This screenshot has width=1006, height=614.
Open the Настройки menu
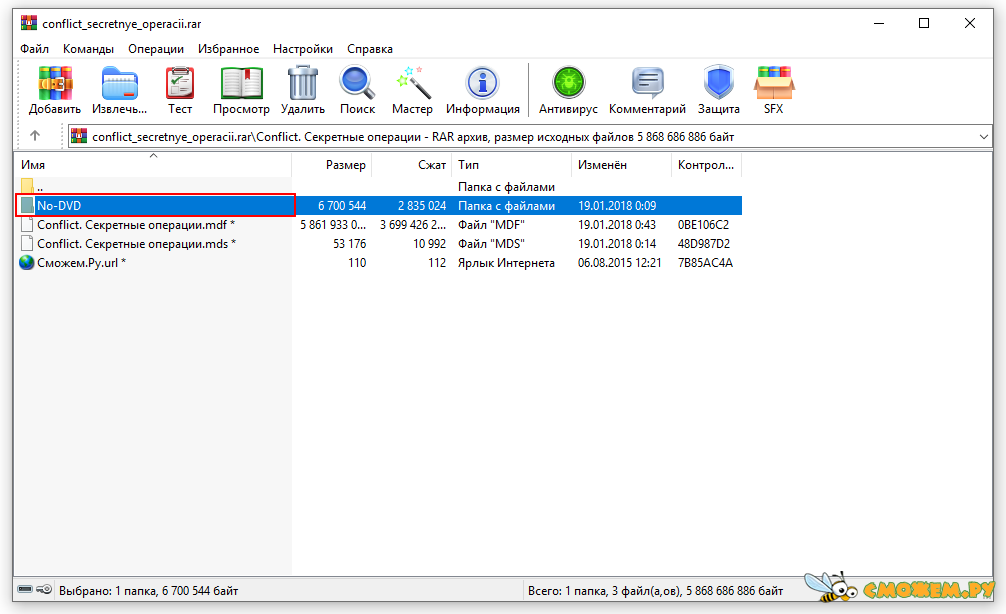[303, 49]
